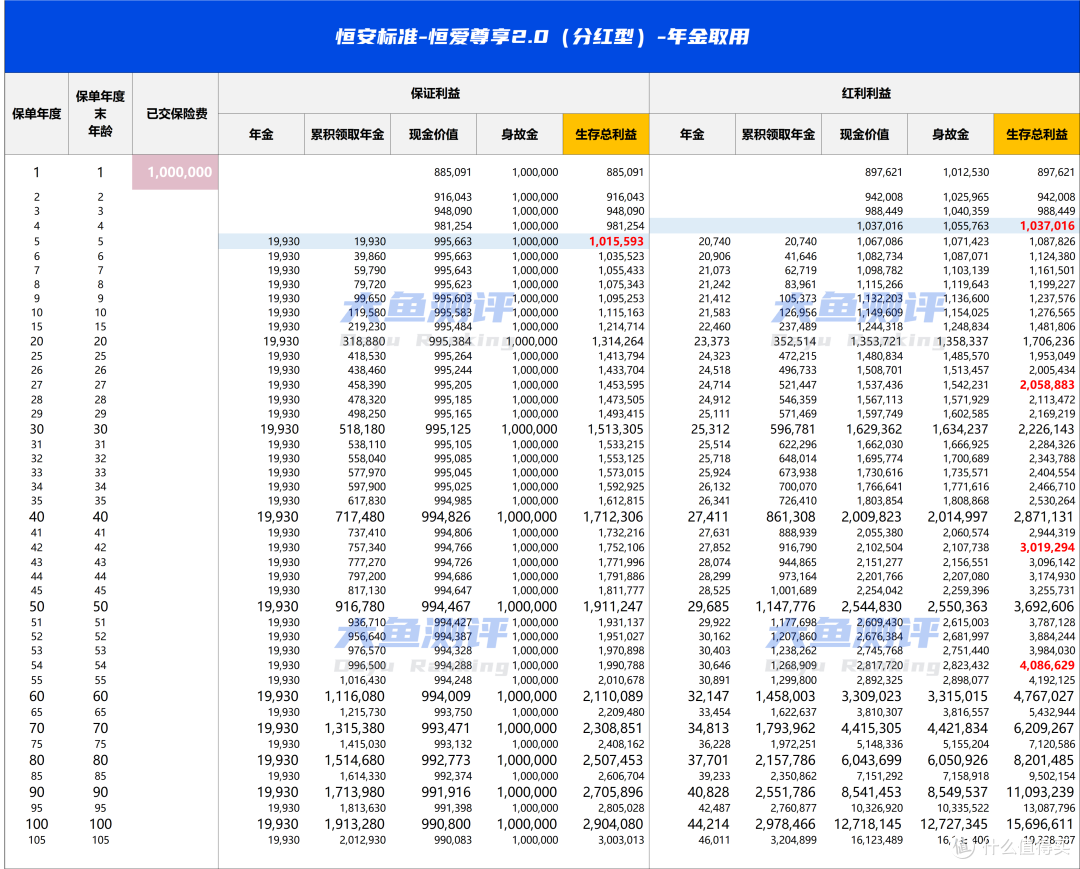The image size is (1080, 869).
Task: Click the red 1,037,016 value
Action: point(1047,226)
